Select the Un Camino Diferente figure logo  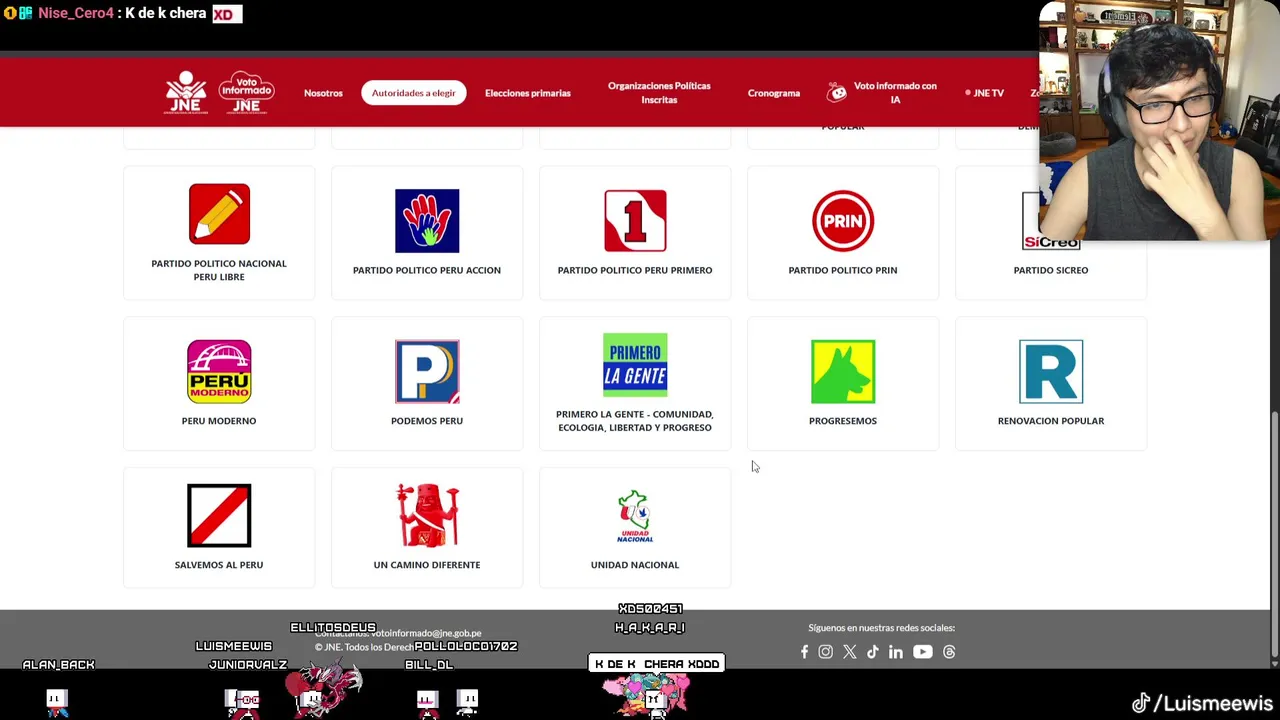coord(427,515)
